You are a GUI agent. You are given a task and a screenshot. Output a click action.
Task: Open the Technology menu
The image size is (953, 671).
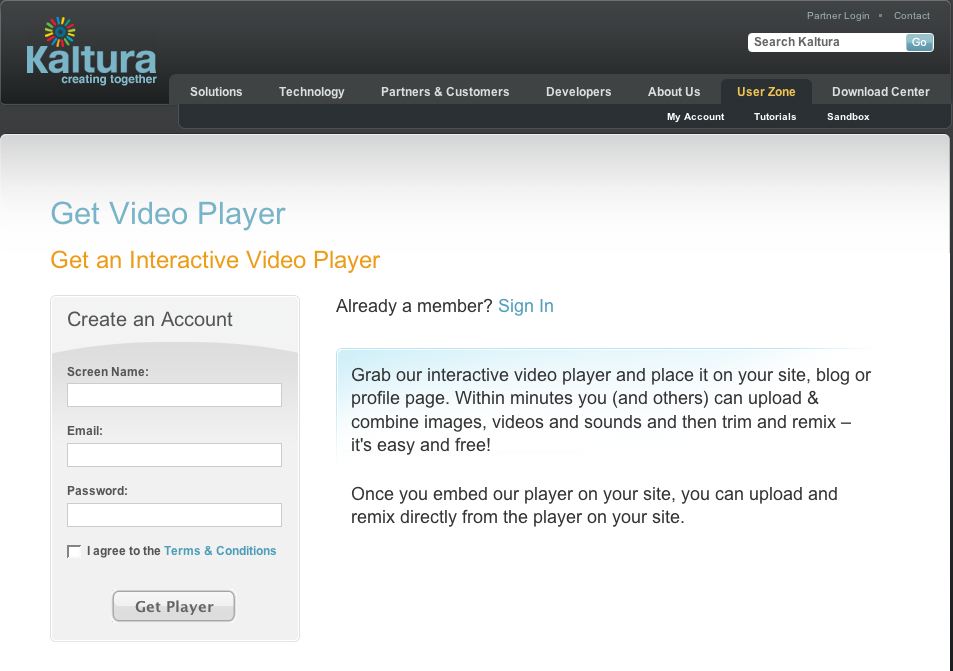pyautogui.click(x=311, y=92)
